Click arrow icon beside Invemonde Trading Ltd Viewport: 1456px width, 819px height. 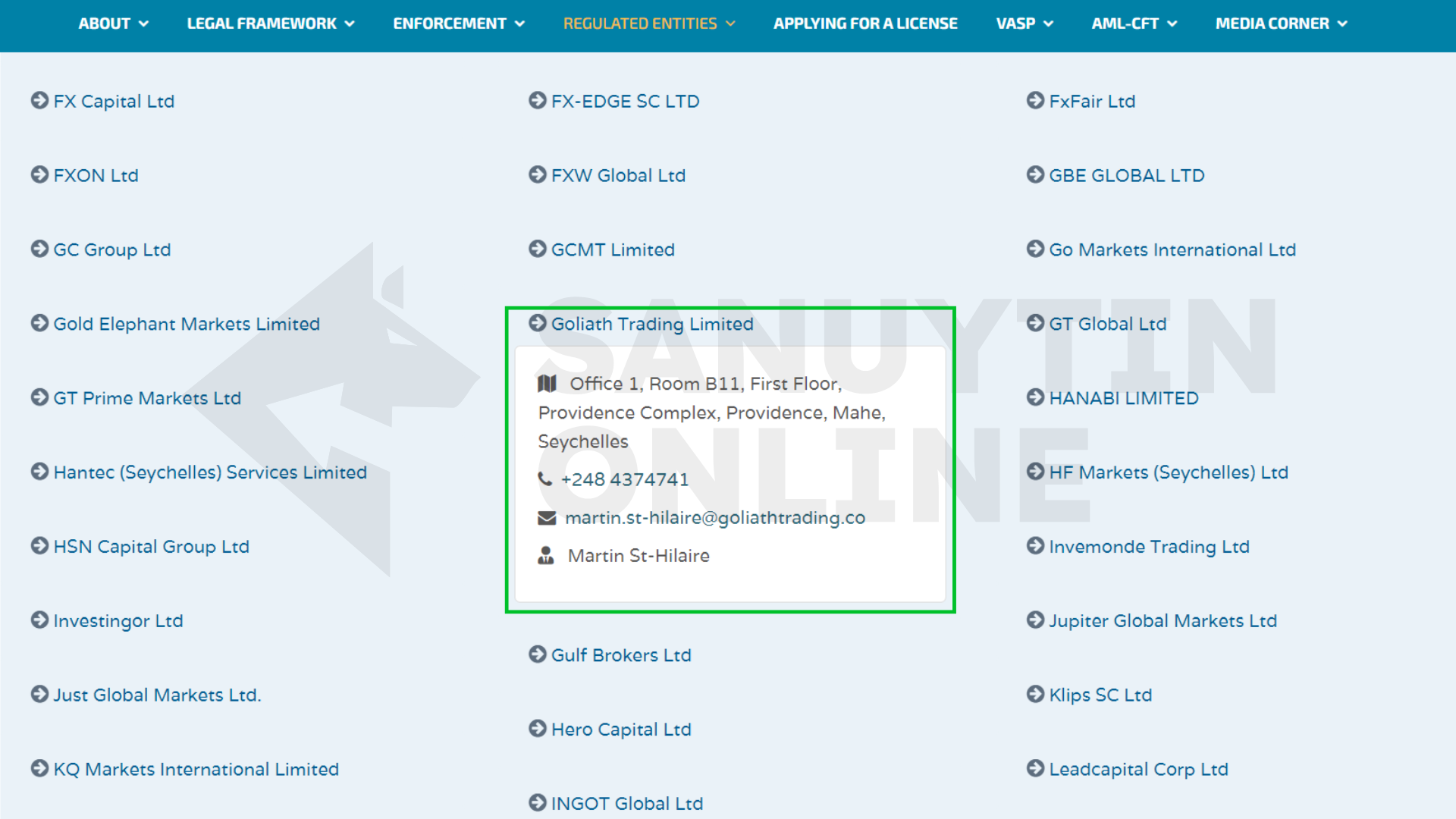point(1035,546)
